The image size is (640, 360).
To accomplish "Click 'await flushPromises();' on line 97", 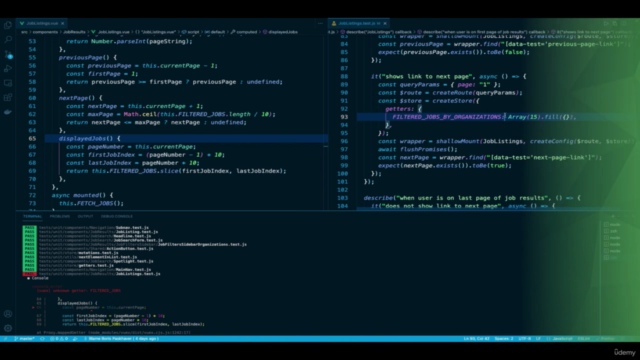I will [x=418, y=149].
